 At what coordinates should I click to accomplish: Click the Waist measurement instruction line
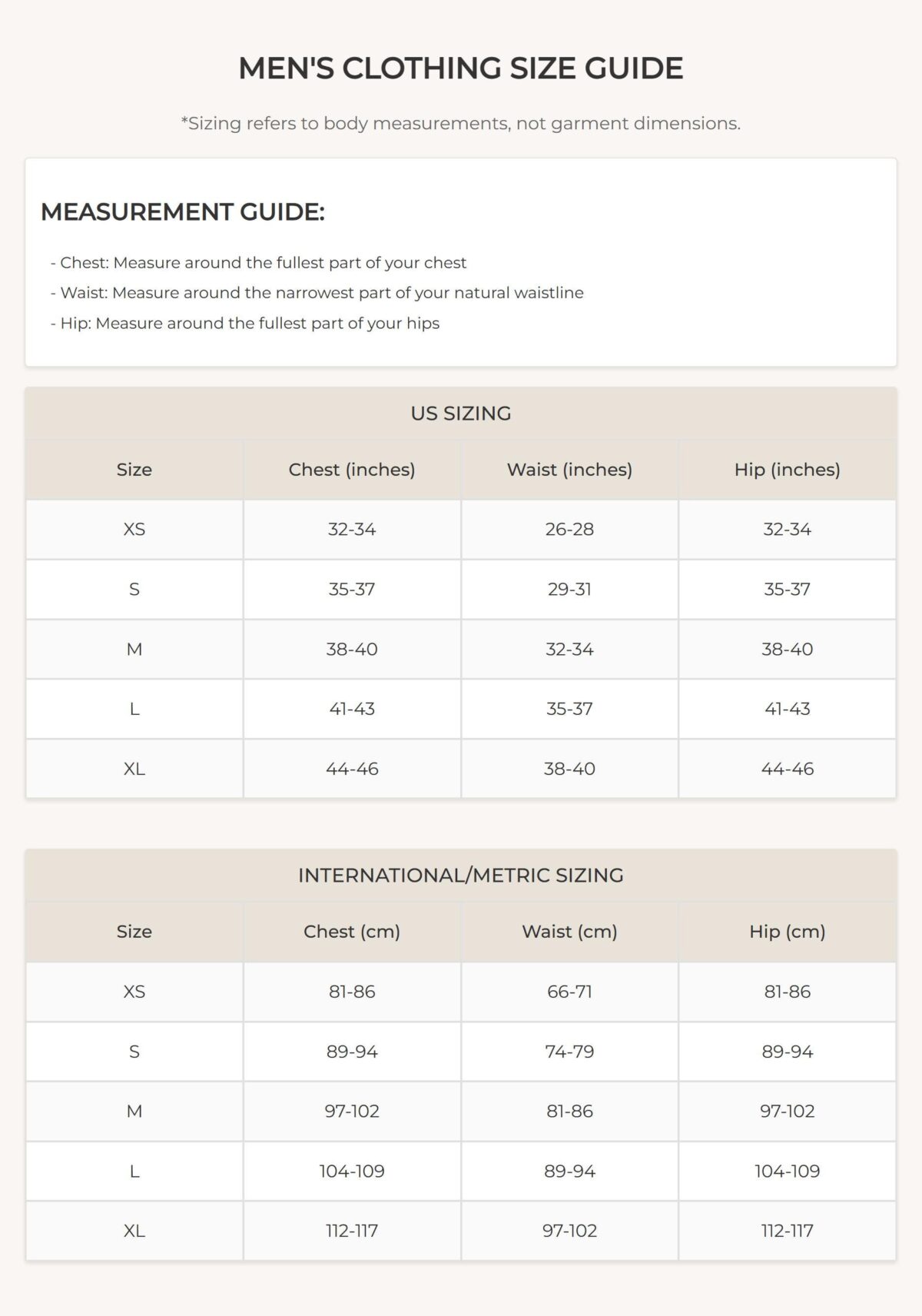317,293
